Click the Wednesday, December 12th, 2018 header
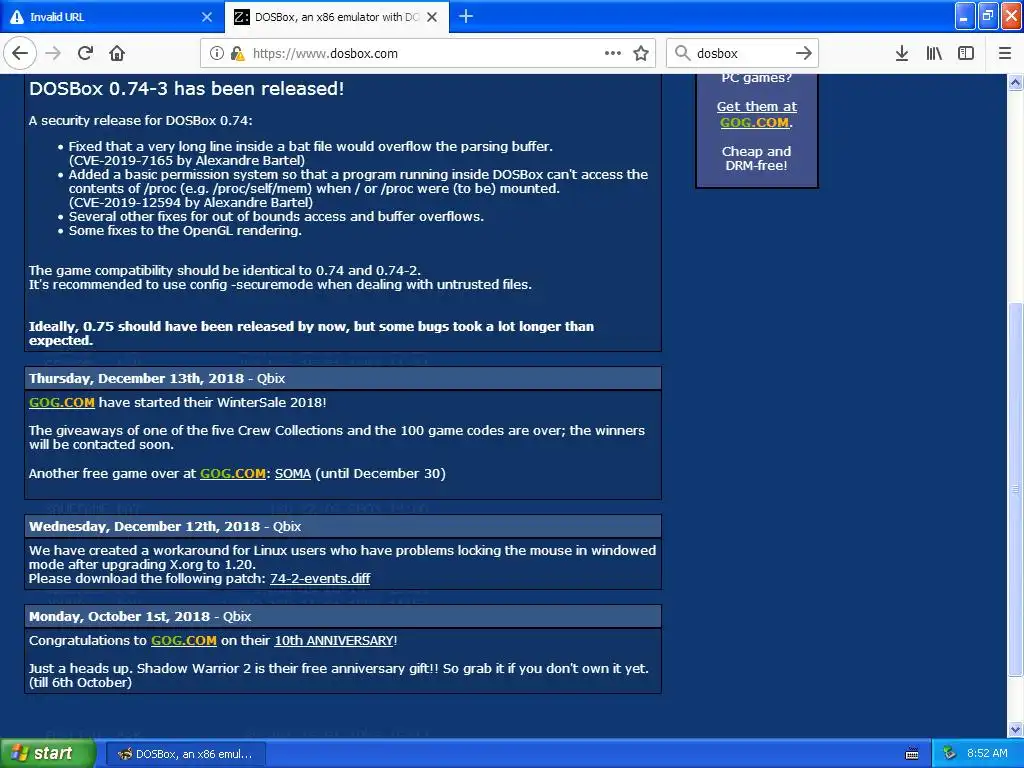This screenshot has width=1024, height=768. point(343,526)
